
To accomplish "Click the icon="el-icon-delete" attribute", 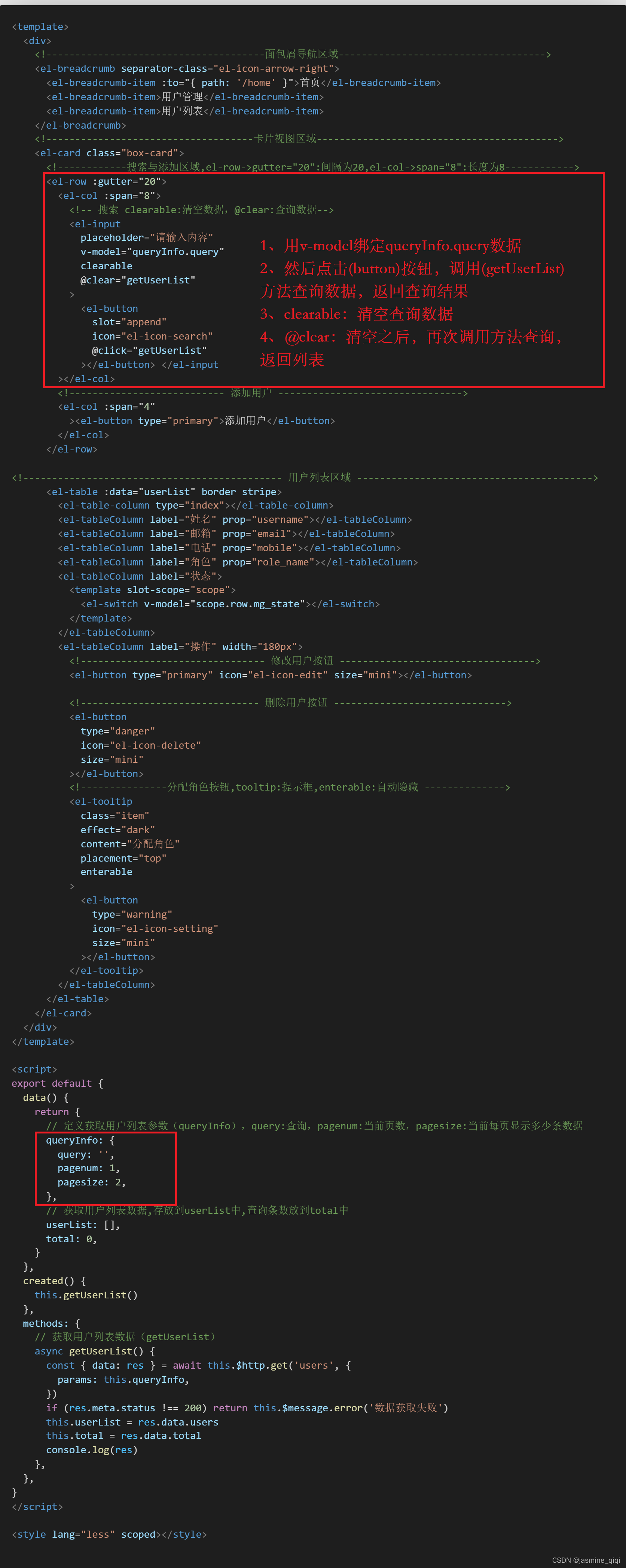I will click(x=141, y=746).
